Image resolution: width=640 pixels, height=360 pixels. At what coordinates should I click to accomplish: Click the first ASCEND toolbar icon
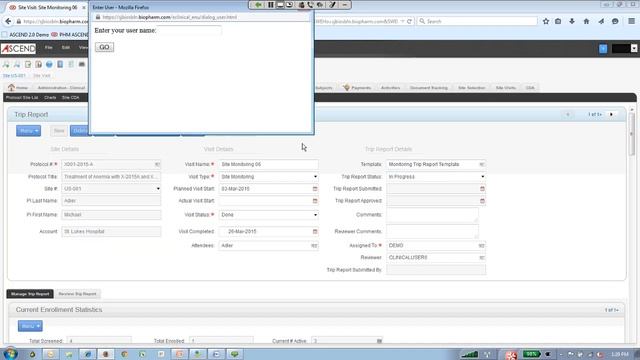coord(6,64)
